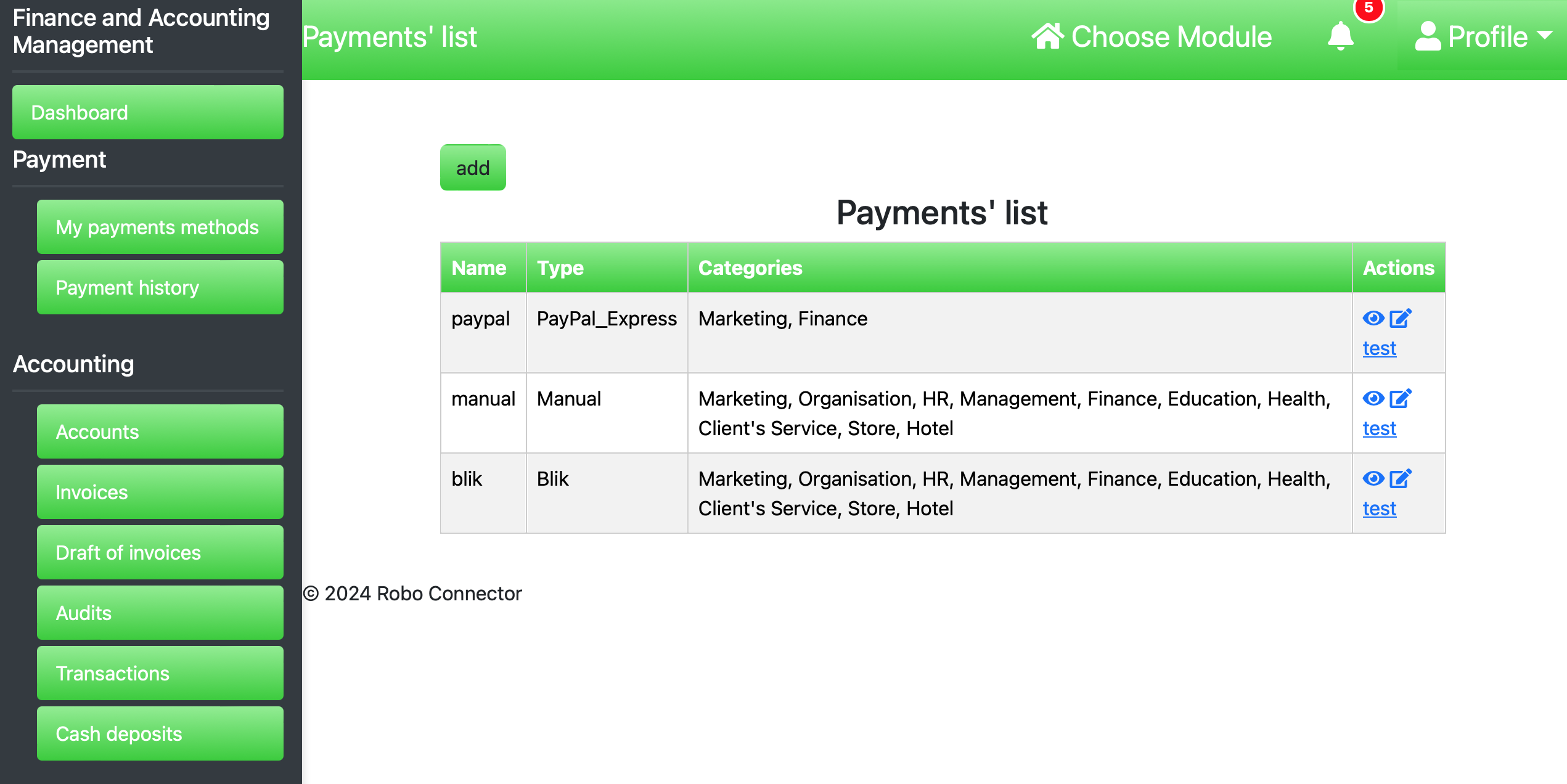Open the Transactions sidebar item

160,673
